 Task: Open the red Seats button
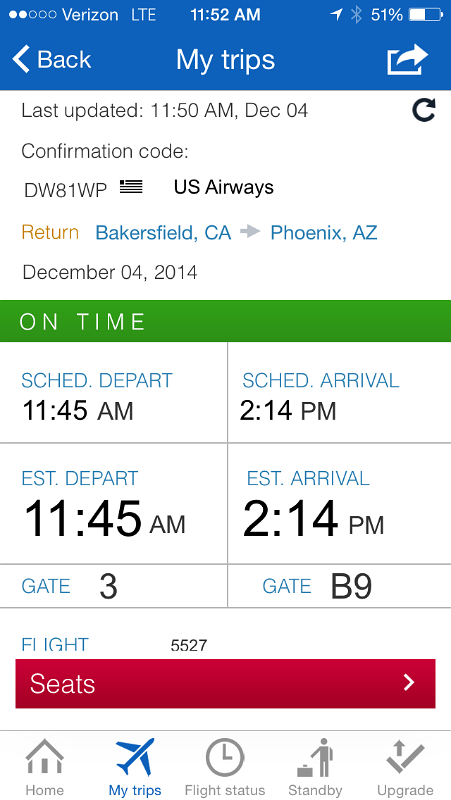pos(226,684)
